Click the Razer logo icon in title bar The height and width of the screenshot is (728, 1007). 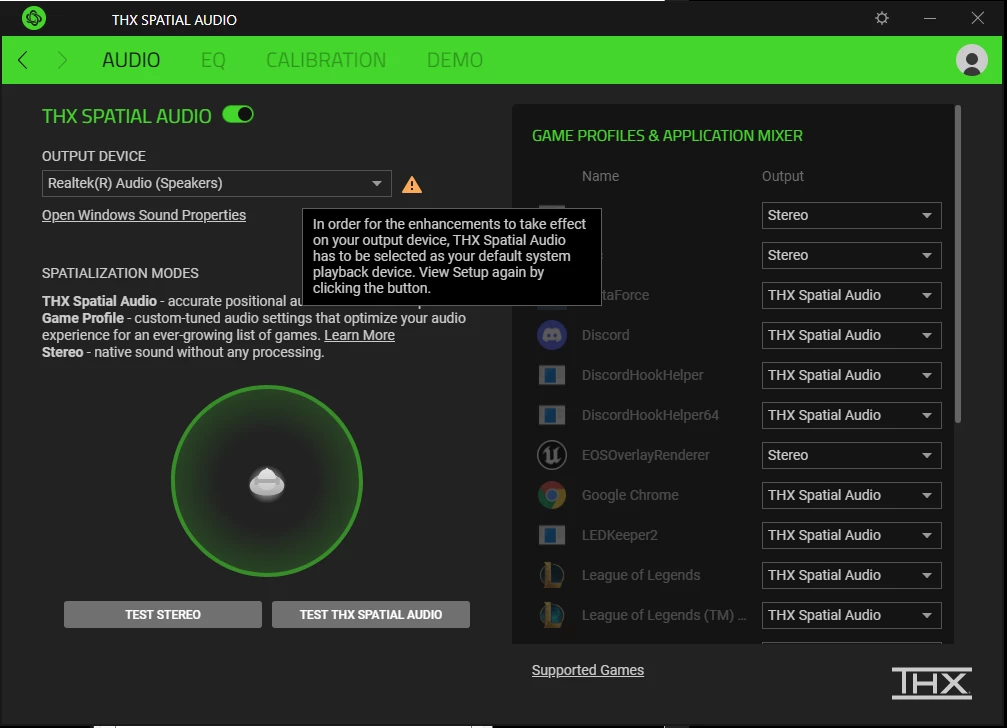click(33, 18)
